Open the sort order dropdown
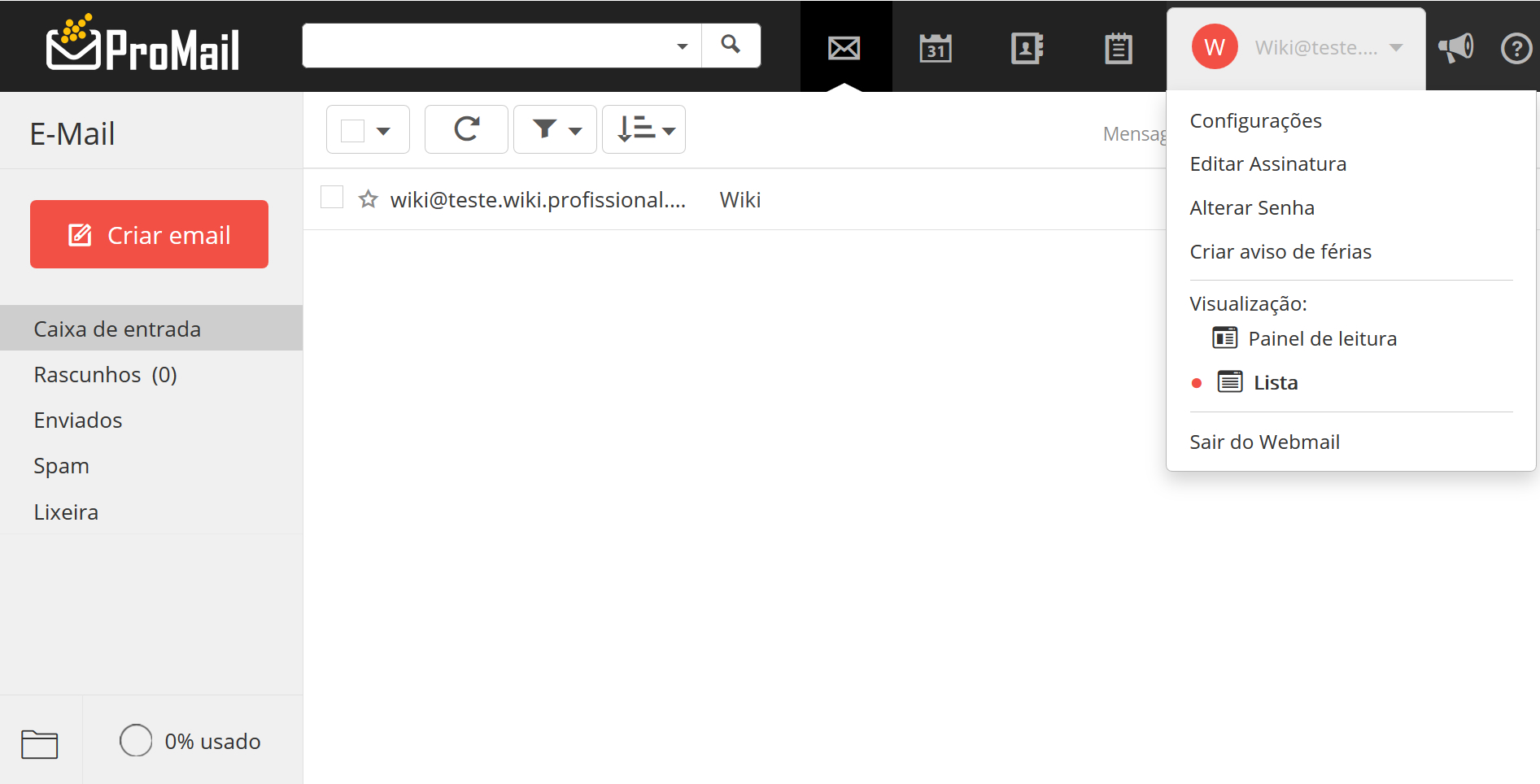The height and width of the screenshot is (784, 1540). (x=644, y=129)
